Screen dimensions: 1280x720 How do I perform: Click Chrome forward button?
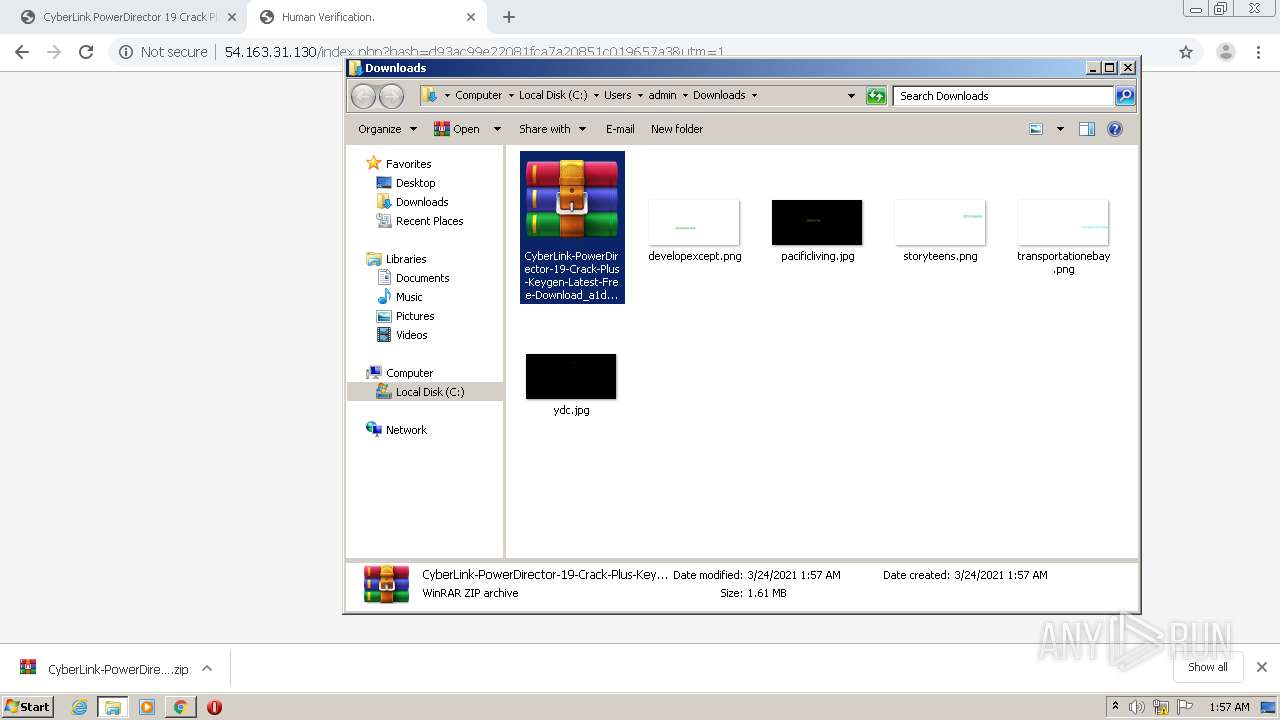point(54,52)
